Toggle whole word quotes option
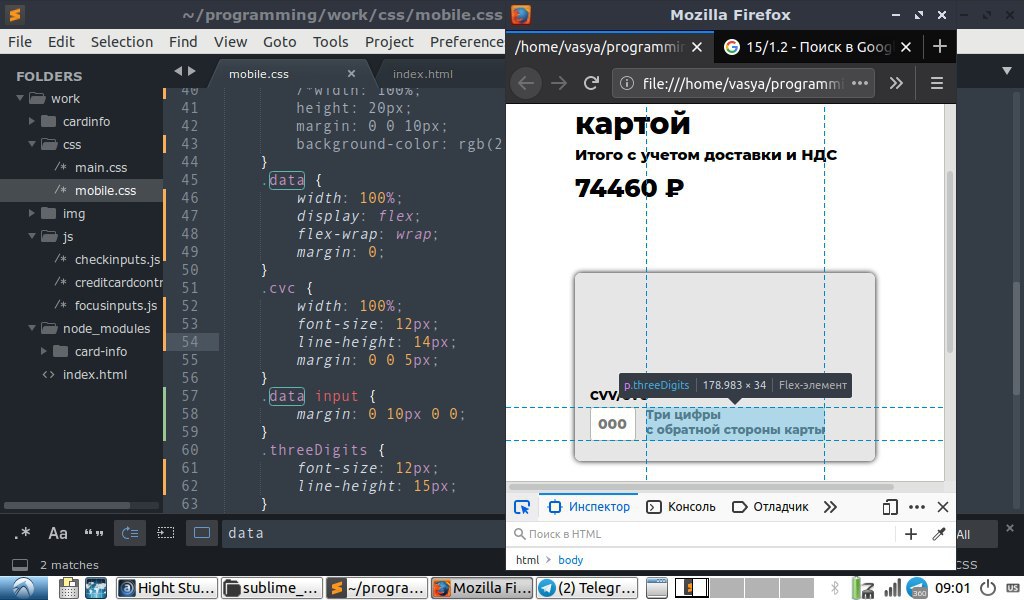The width and height of the screenshot is (1024, 600). 93,533
